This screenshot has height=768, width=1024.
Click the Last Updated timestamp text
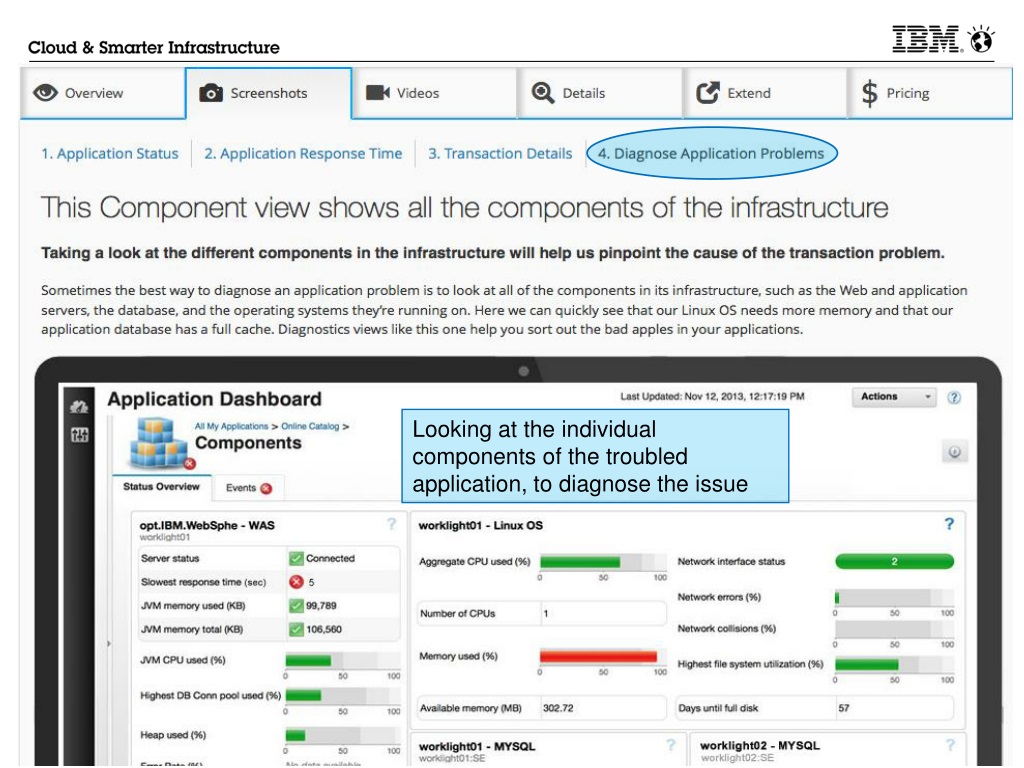(x=712, y=396)
